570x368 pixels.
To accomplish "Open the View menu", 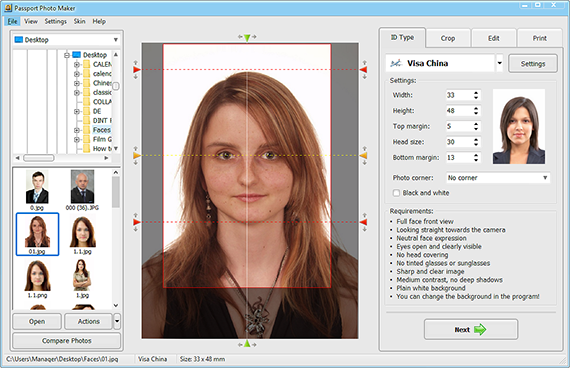I will pyautogui.click(x=31, y=21).
